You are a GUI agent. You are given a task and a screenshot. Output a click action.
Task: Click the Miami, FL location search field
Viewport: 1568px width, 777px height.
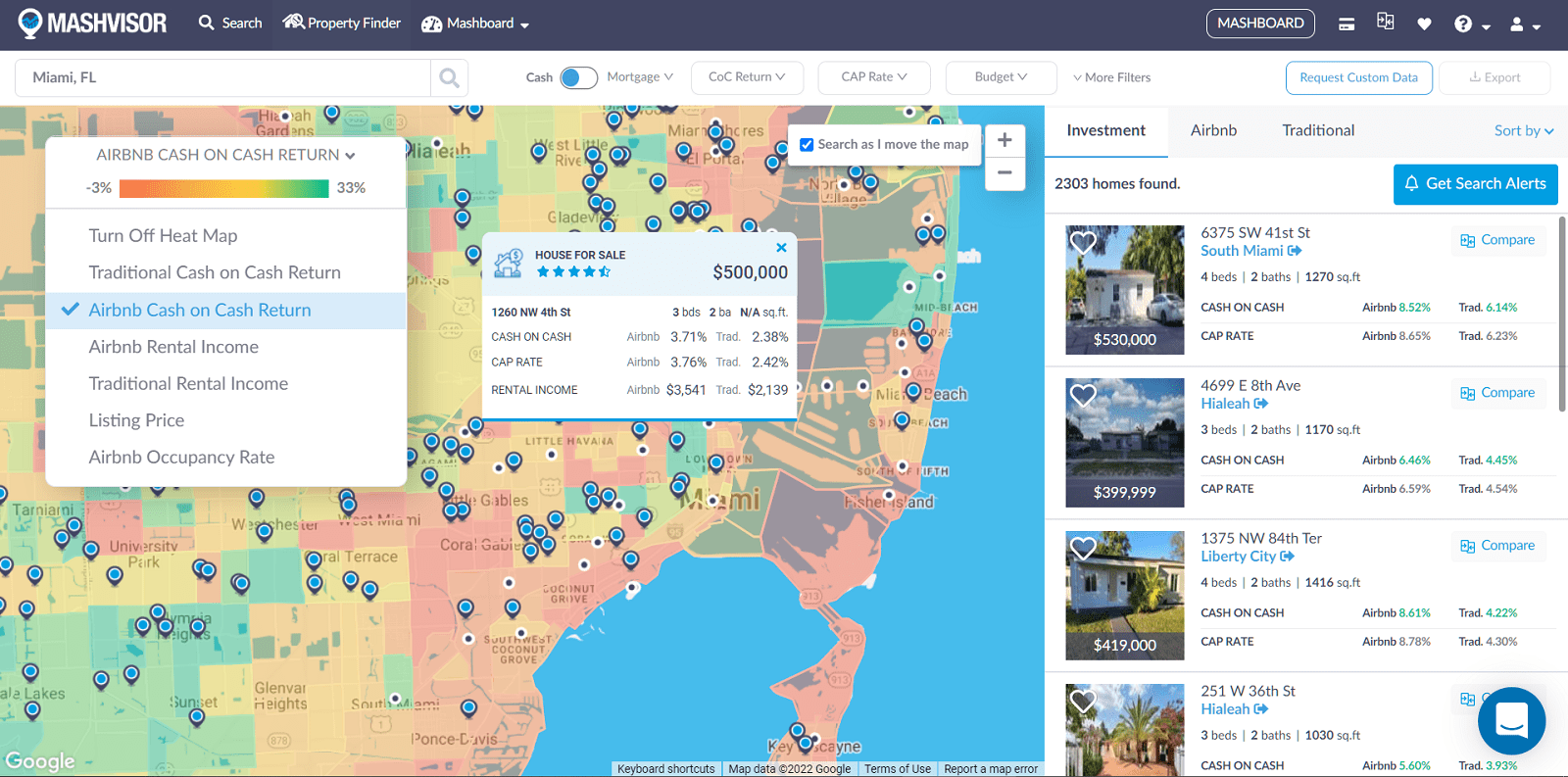click(x=222, y=77)
